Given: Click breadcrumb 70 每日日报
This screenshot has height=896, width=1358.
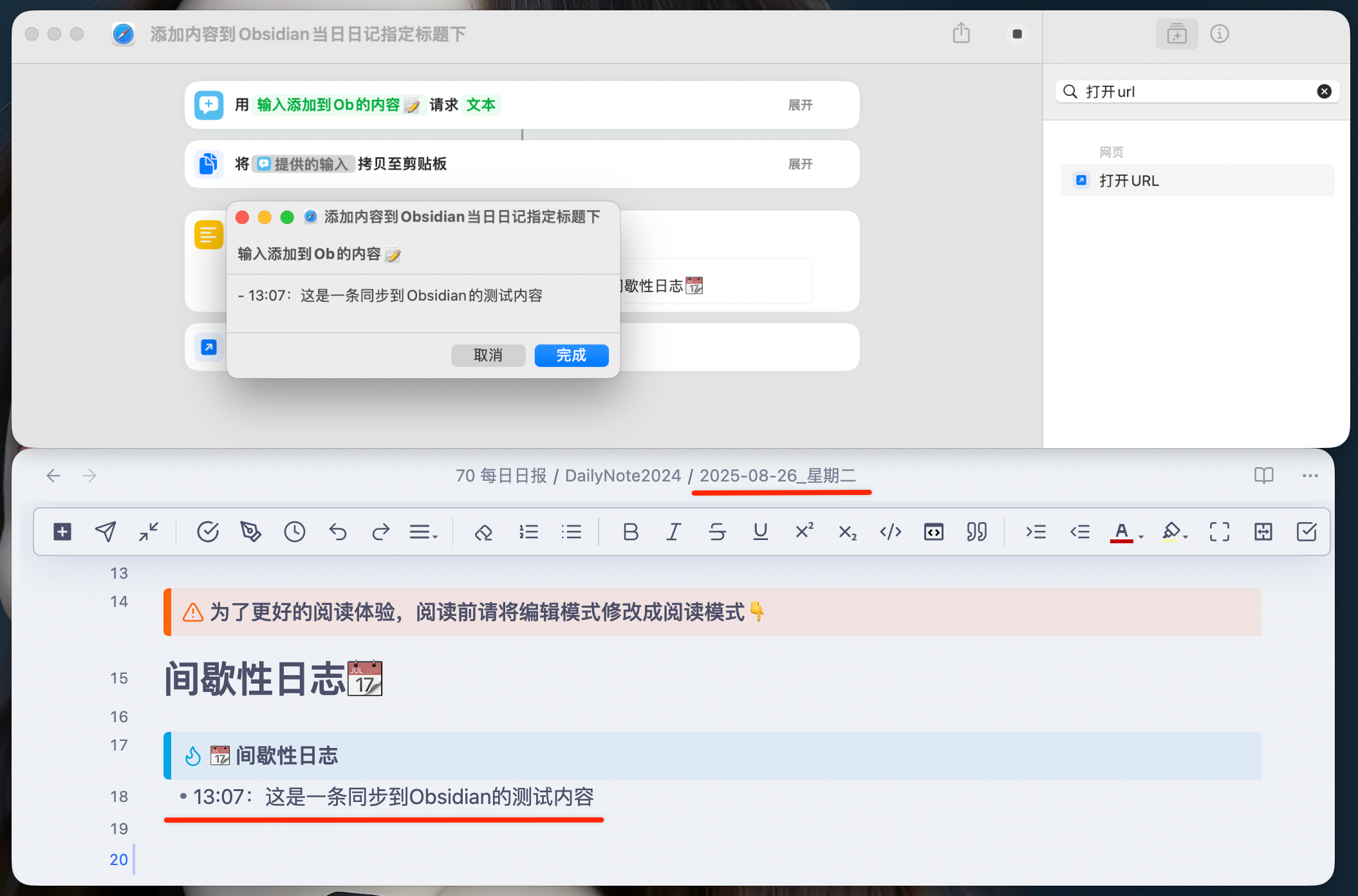Looking at the screenshot, I should (501, 476).
